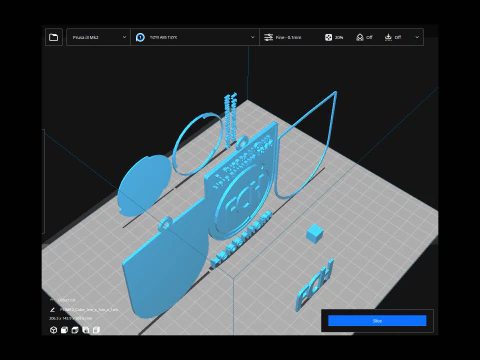The width and height of the screenshot is (480, 360).
Task: Switch to the right side view icon
Action: point(96,330)
